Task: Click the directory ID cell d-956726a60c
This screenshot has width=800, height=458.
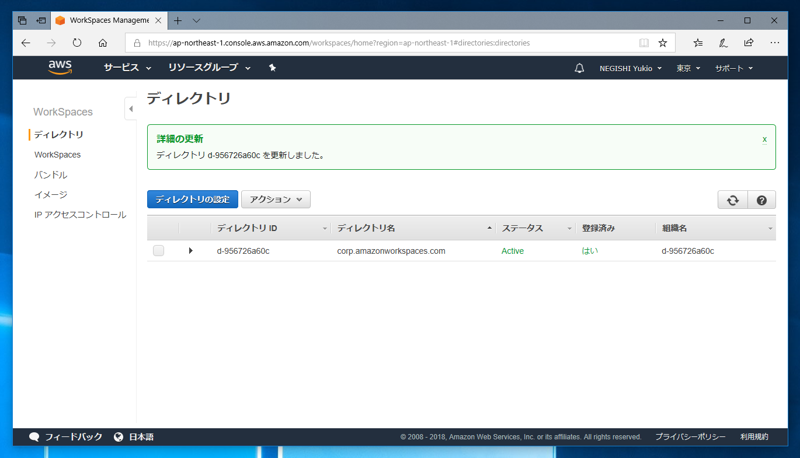Action: point(243,251)
